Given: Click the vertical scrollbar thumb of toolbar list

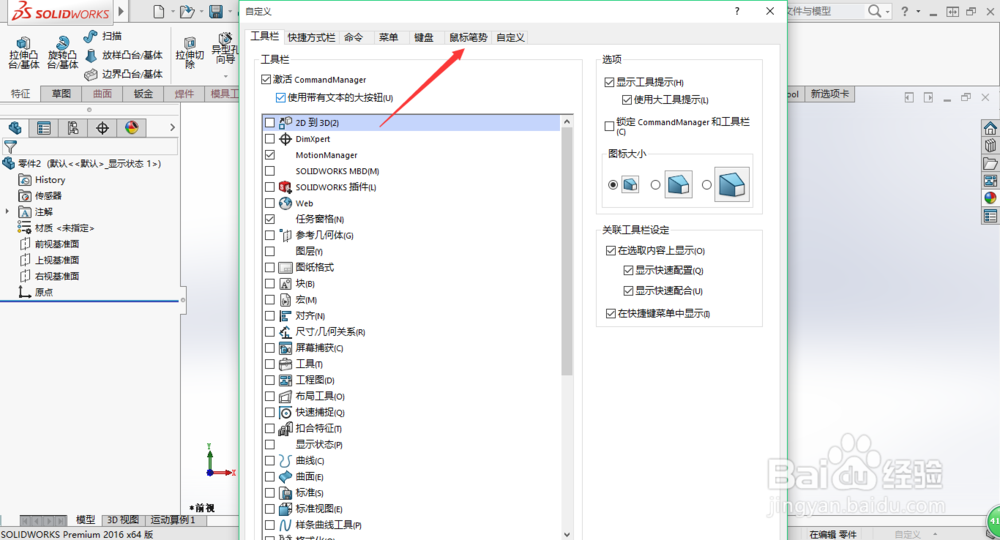Looking at the screenshot, I should tap(567, 252).
